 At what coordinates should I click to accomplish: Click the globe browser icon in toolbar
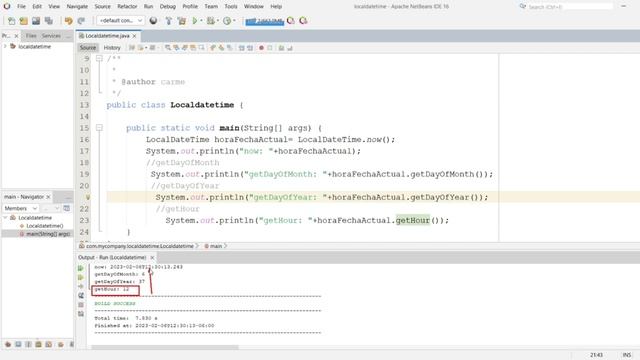tap(153, 21)
